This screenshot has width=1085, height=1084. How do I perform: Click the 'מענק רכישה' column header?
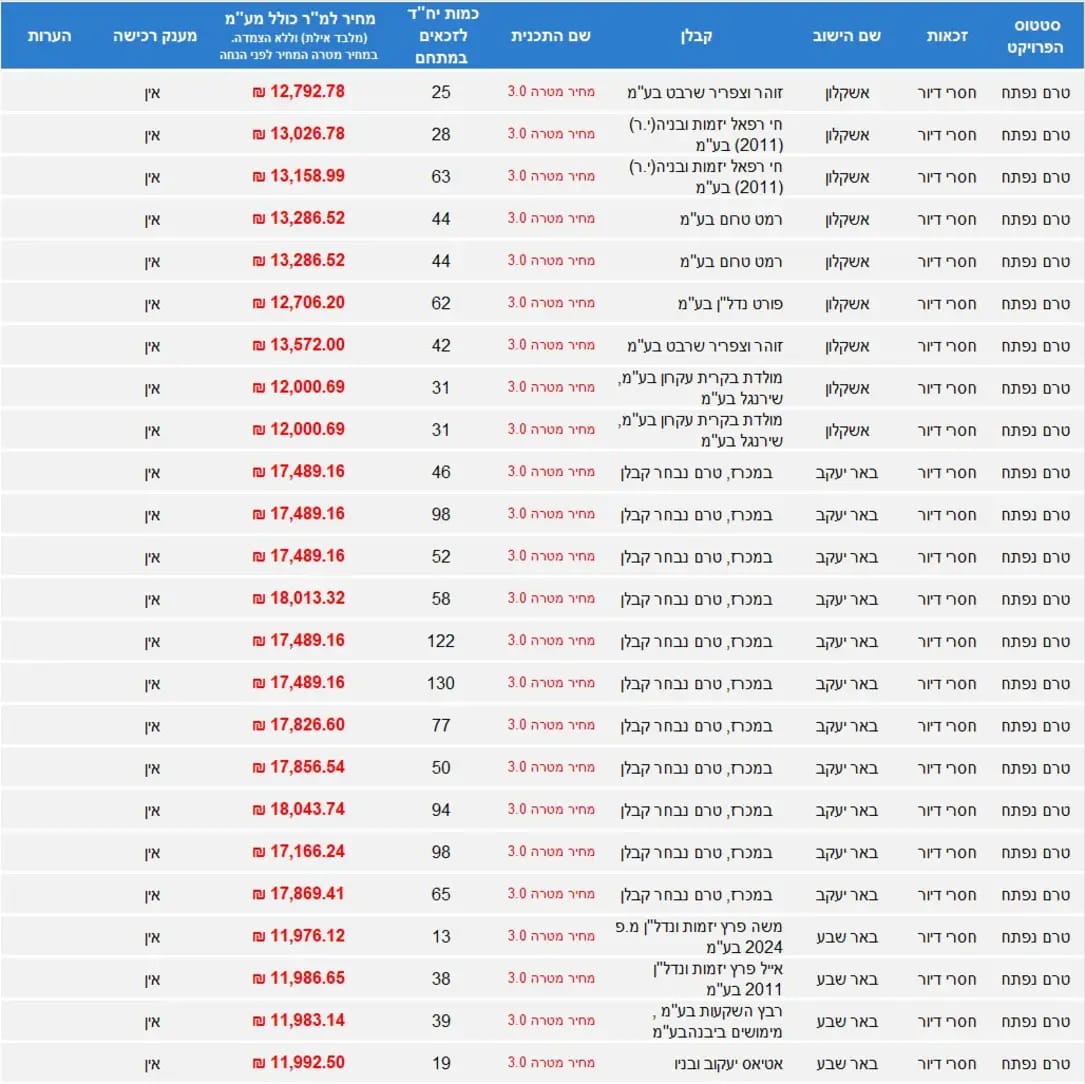point(153,36)
